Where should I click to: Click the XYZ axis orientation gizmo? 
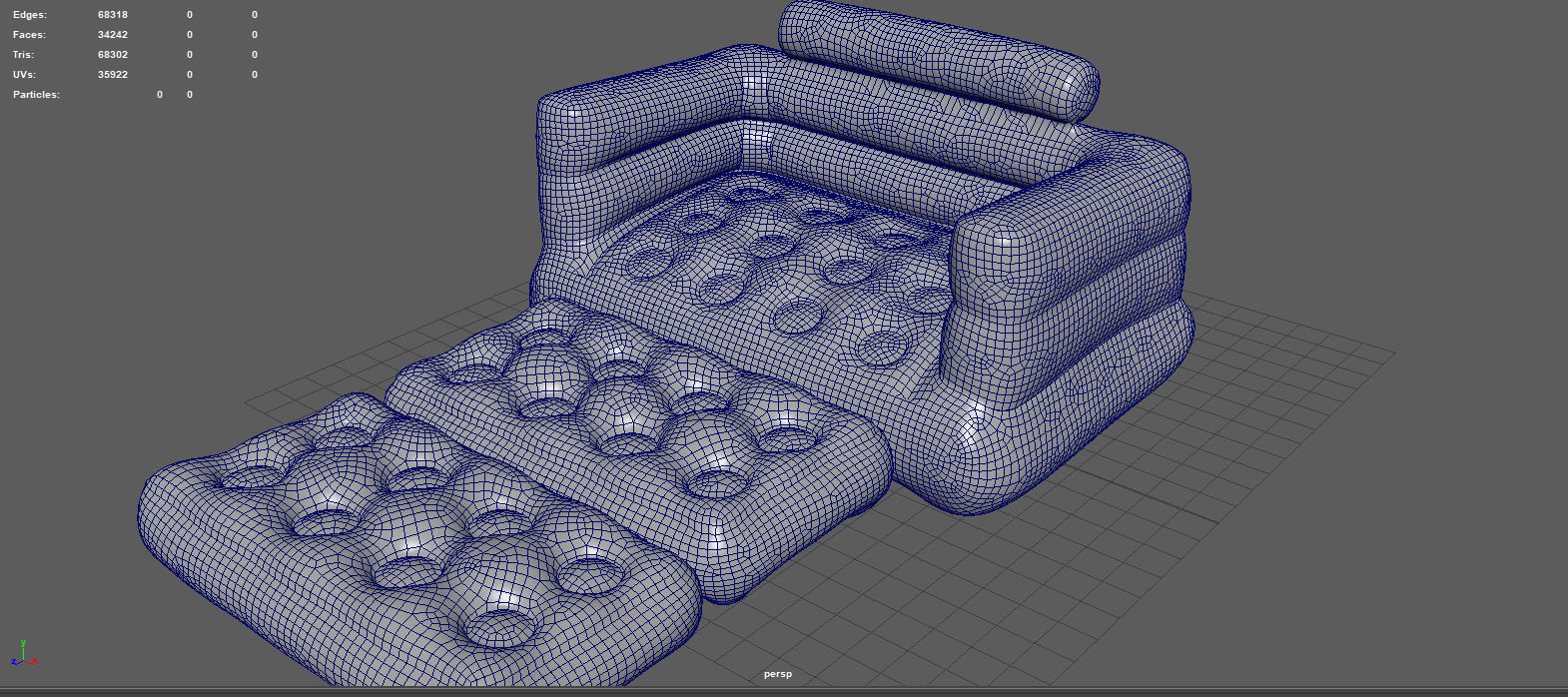(x=24, y=655)
